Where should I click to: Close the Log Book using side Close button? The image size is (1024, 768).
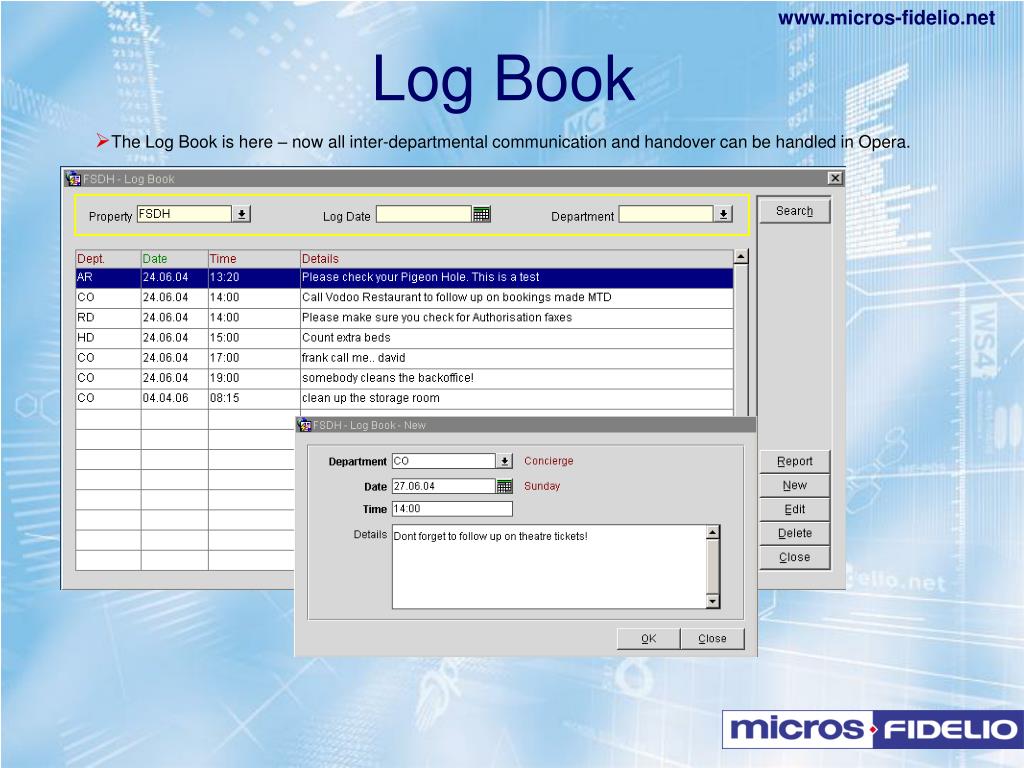pos(794,558)
